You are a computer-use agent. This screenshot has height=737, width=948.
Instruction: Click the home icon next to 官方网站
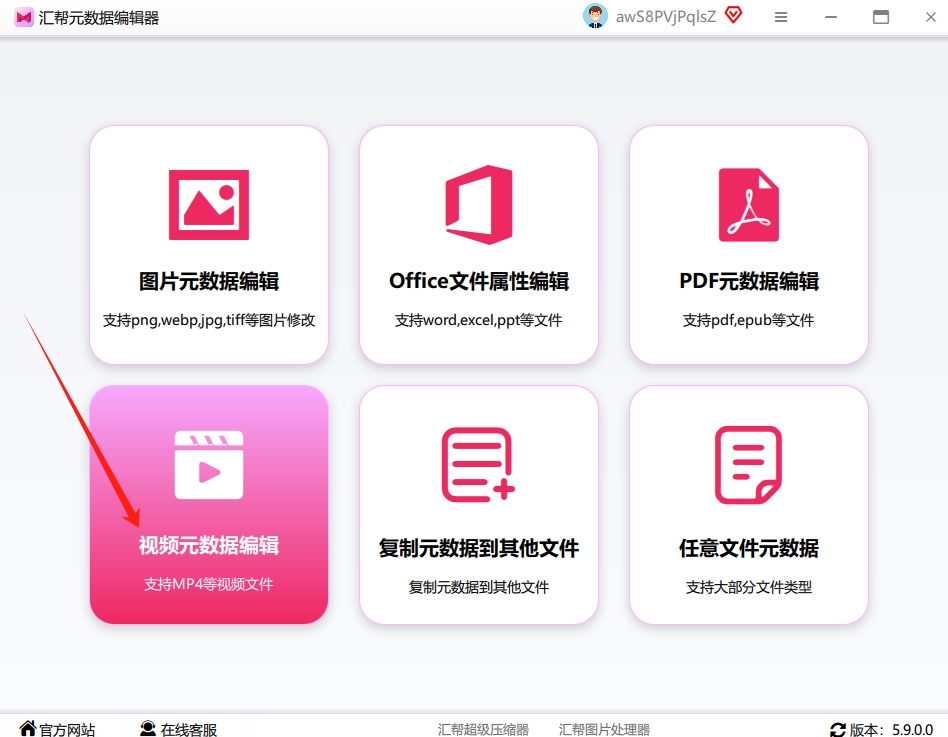(27, 728)
